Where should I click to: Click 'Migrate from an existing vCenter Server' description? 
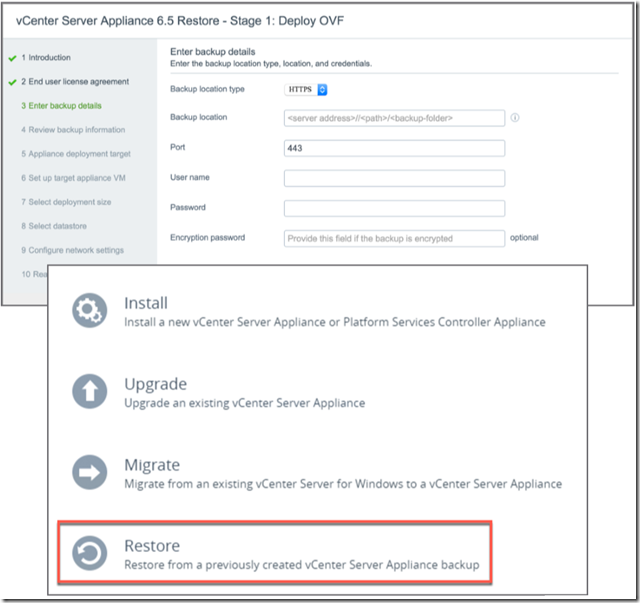(x=343, y=484)
